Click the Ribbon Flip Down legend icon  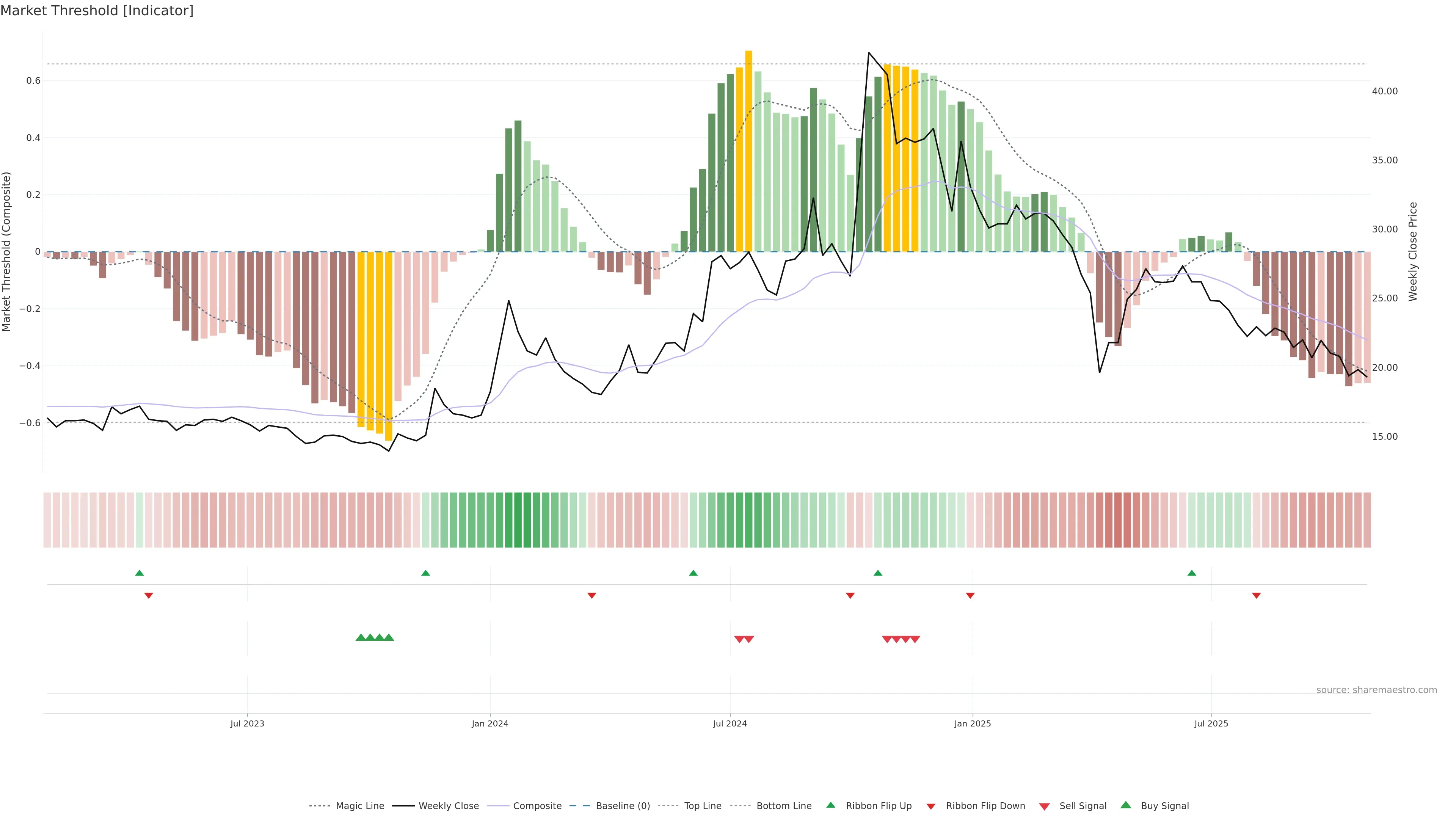point(930,806)
